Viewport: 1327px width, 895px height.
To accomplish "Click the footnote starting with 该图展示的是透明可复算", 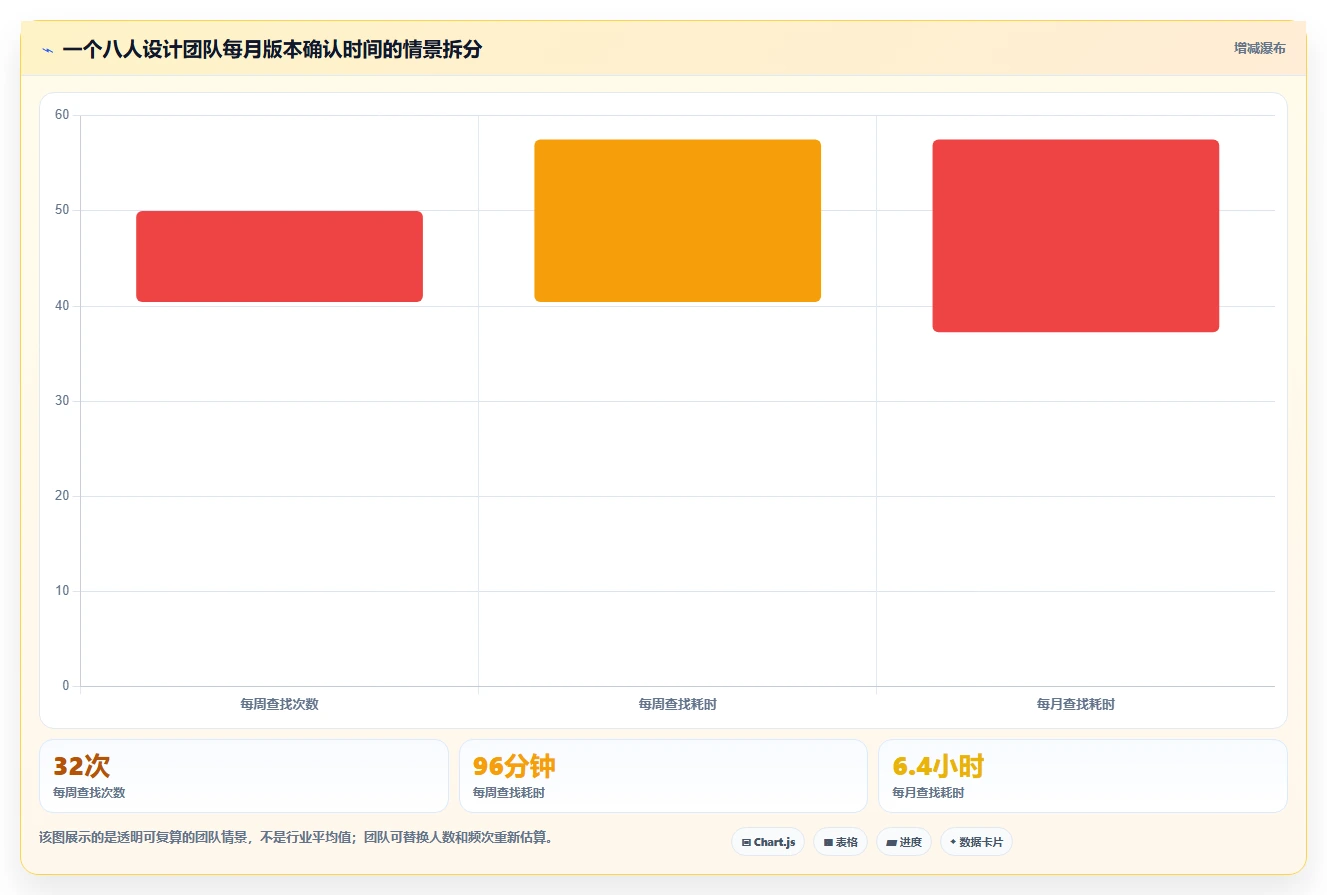I will point(296,838).
